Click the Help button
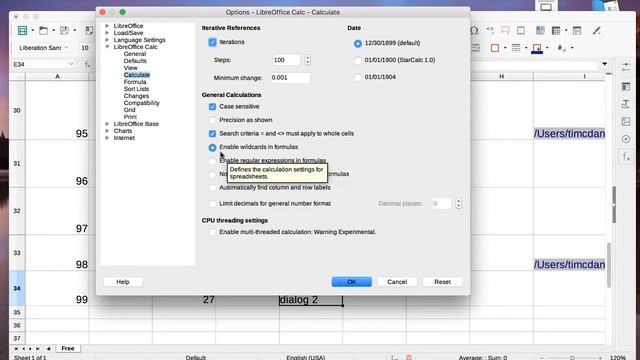This screenshot has width=640, height=360. (x=123, y=282)
